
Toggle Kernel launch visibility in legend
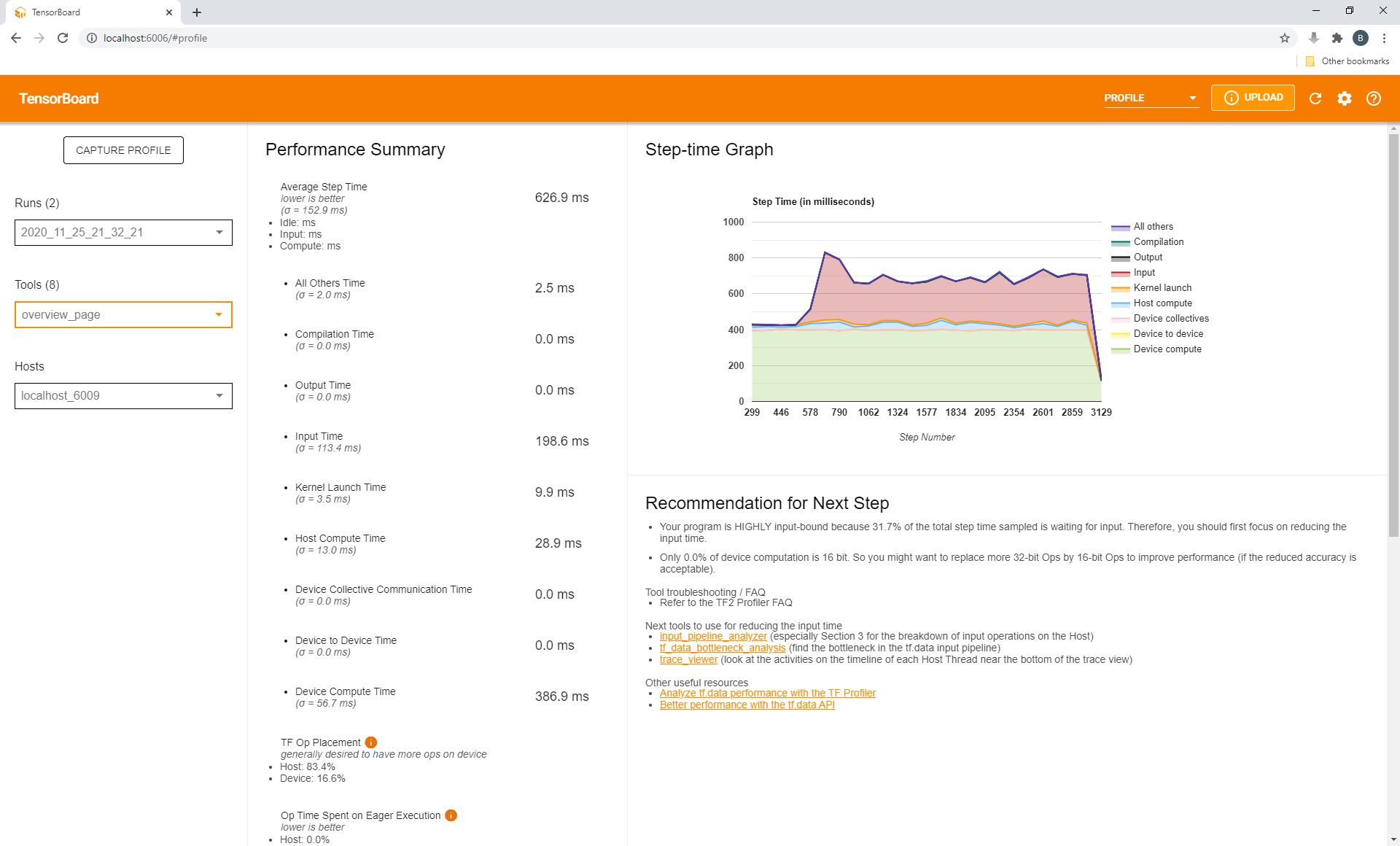pos(1162,287)
